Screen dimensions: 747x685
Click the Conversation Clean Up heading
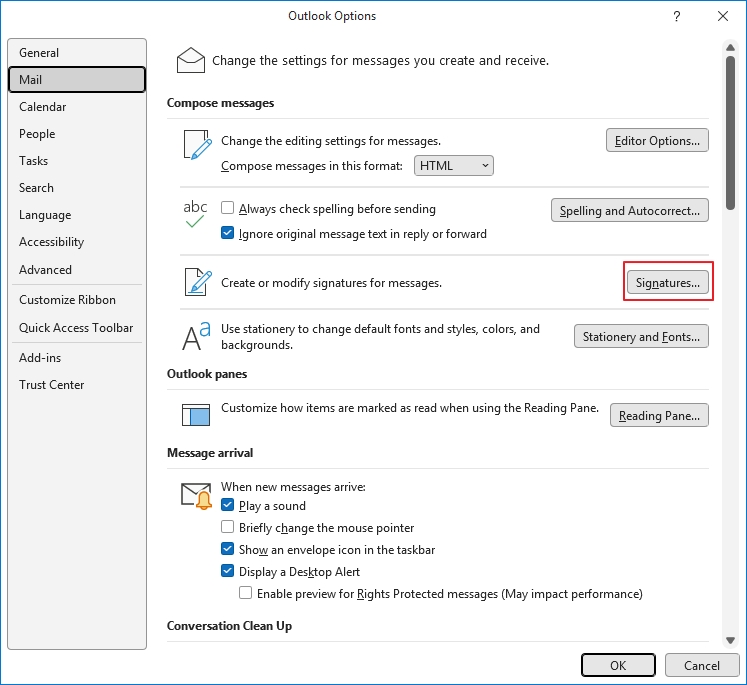(229, 625)
